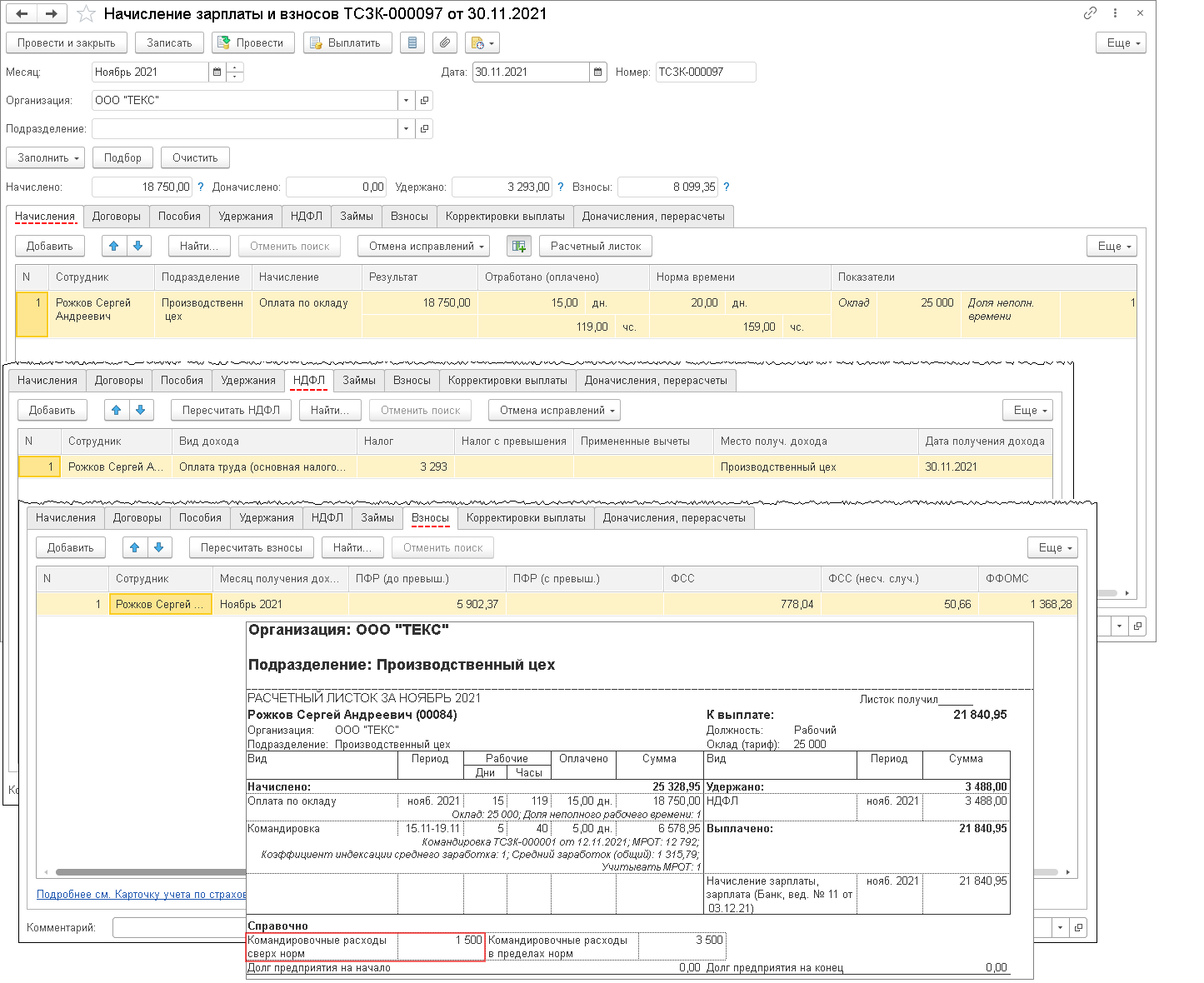Click the Вид дохода column header

tap(264, 442)
